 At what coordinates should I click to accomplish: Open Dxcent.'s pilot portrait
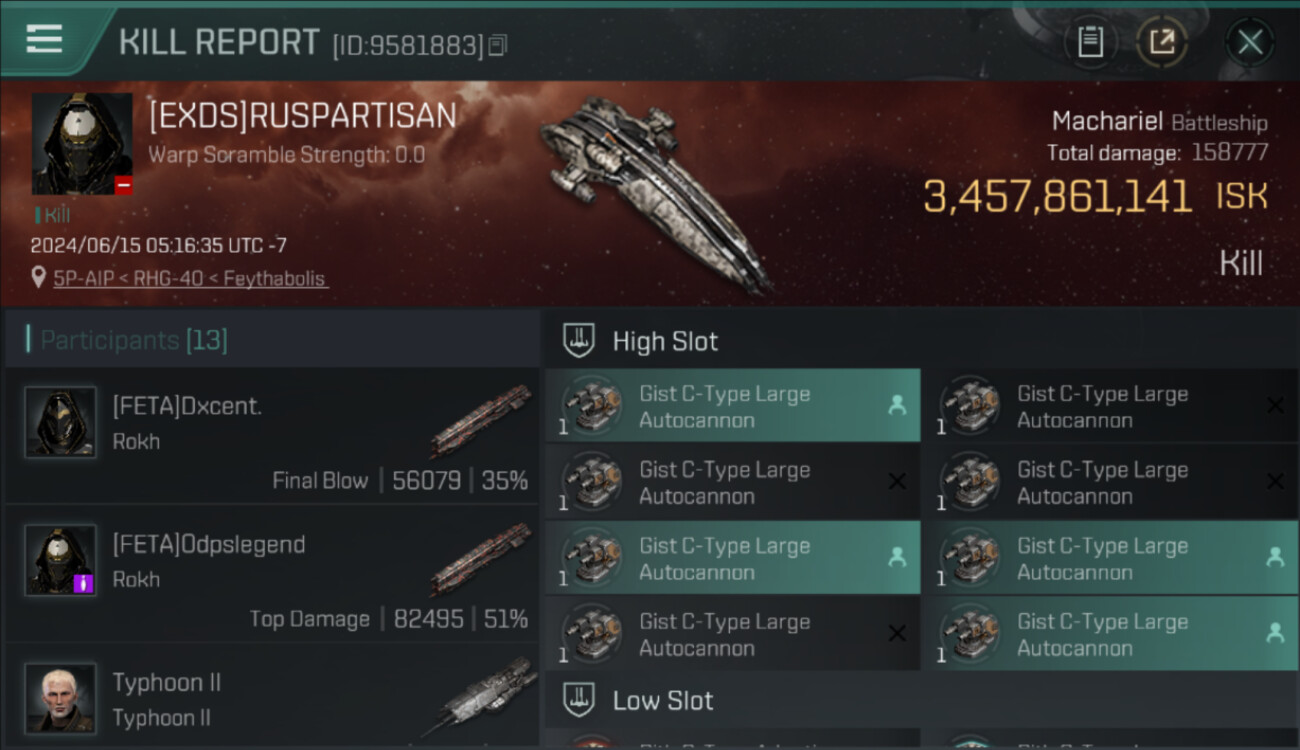pyautogui.click(x=61, y=422)
